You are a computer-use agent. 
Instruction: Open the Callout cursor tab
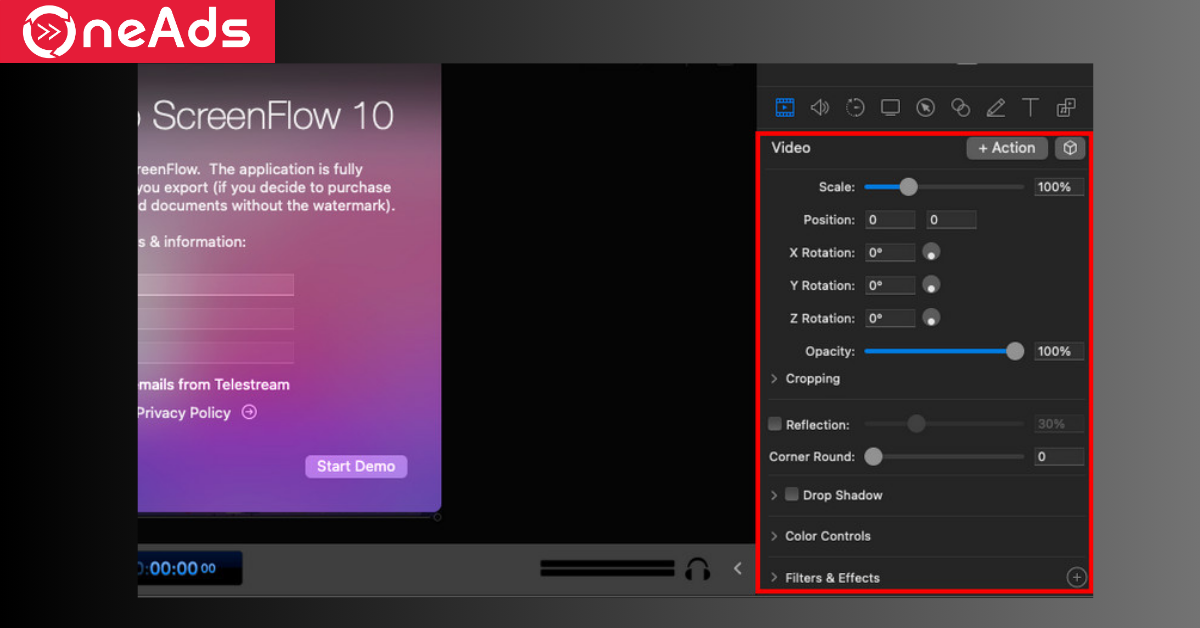[926, 107]
